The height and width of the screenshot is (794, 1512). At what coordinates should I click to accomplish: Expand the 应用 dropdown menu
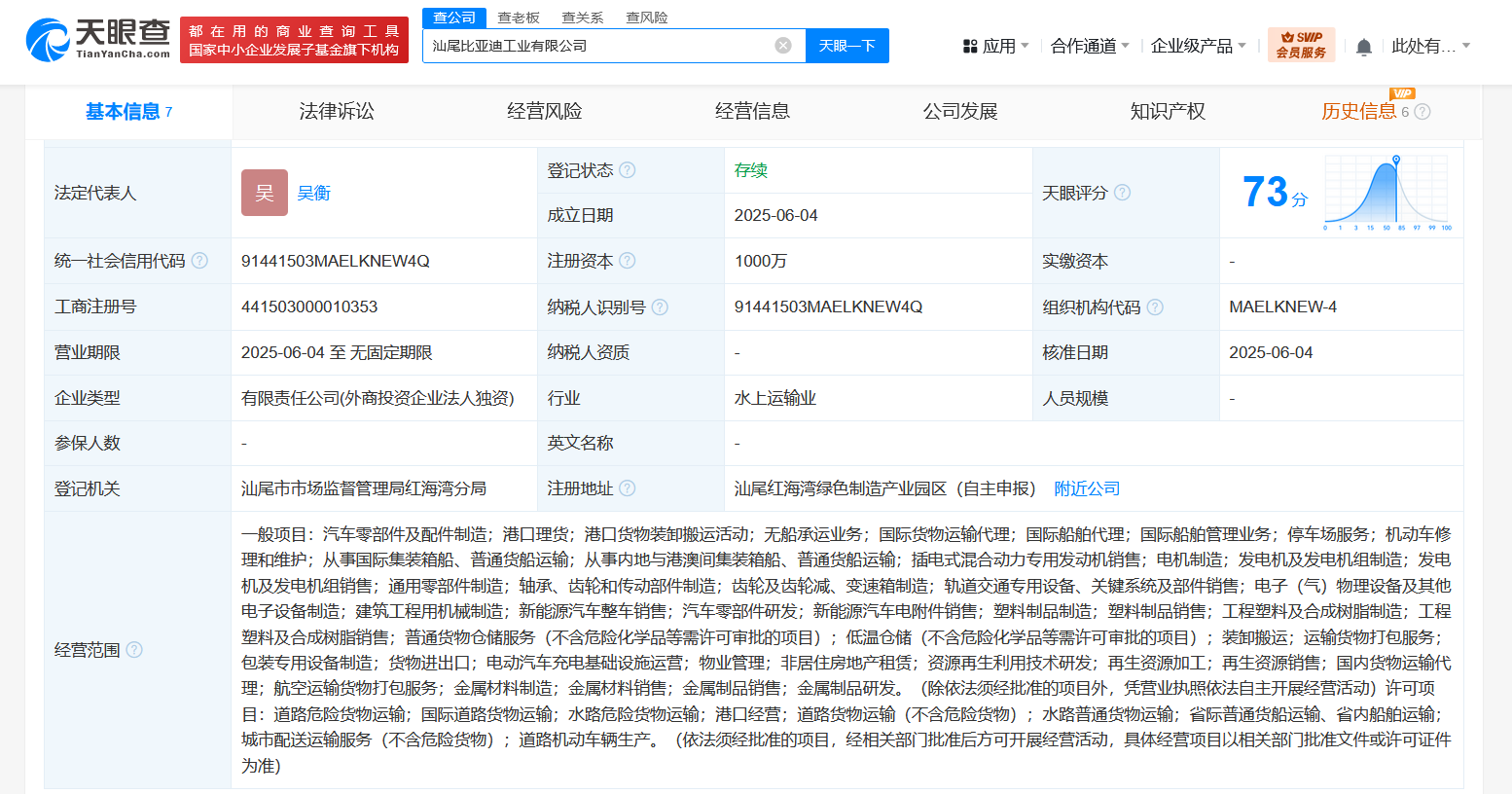point(995,46)
